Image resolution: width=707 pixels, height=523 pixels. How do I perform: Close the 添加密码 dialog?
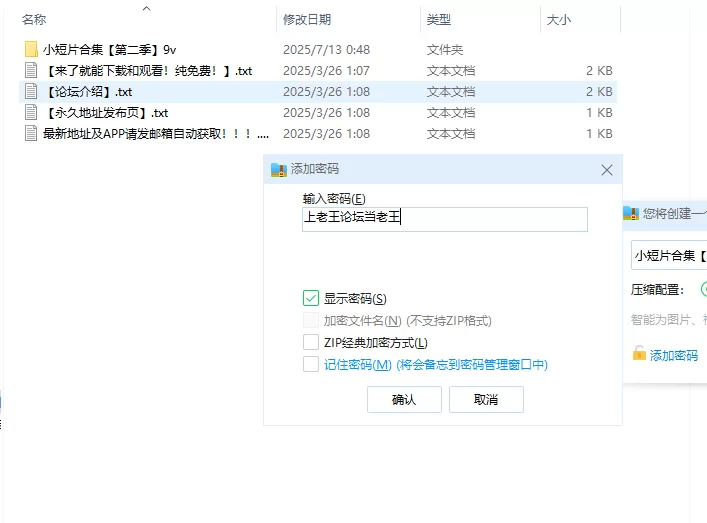tap(606, 170)
